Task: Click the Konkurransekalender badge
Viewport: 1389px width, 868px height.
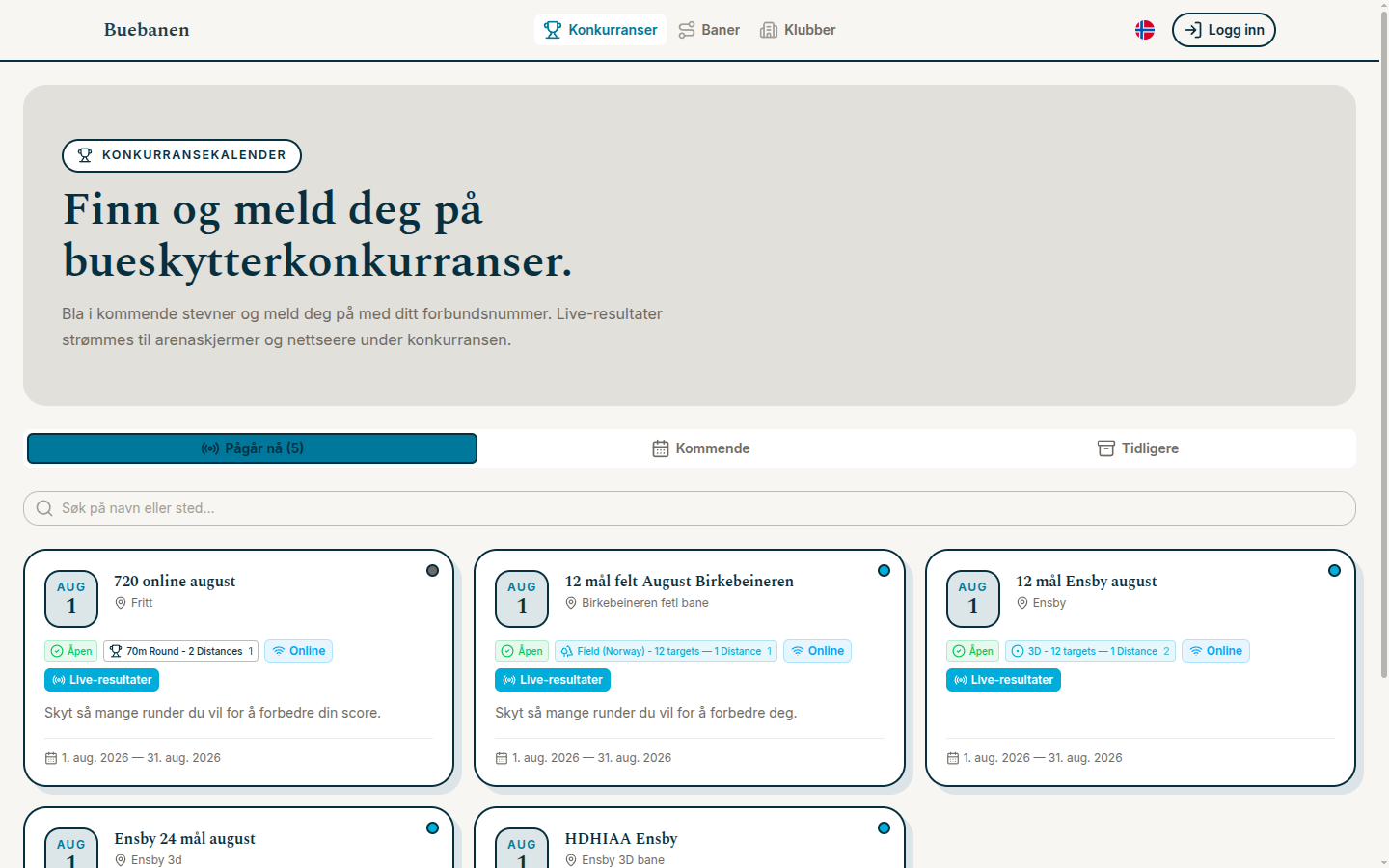Action: [181, 155]
